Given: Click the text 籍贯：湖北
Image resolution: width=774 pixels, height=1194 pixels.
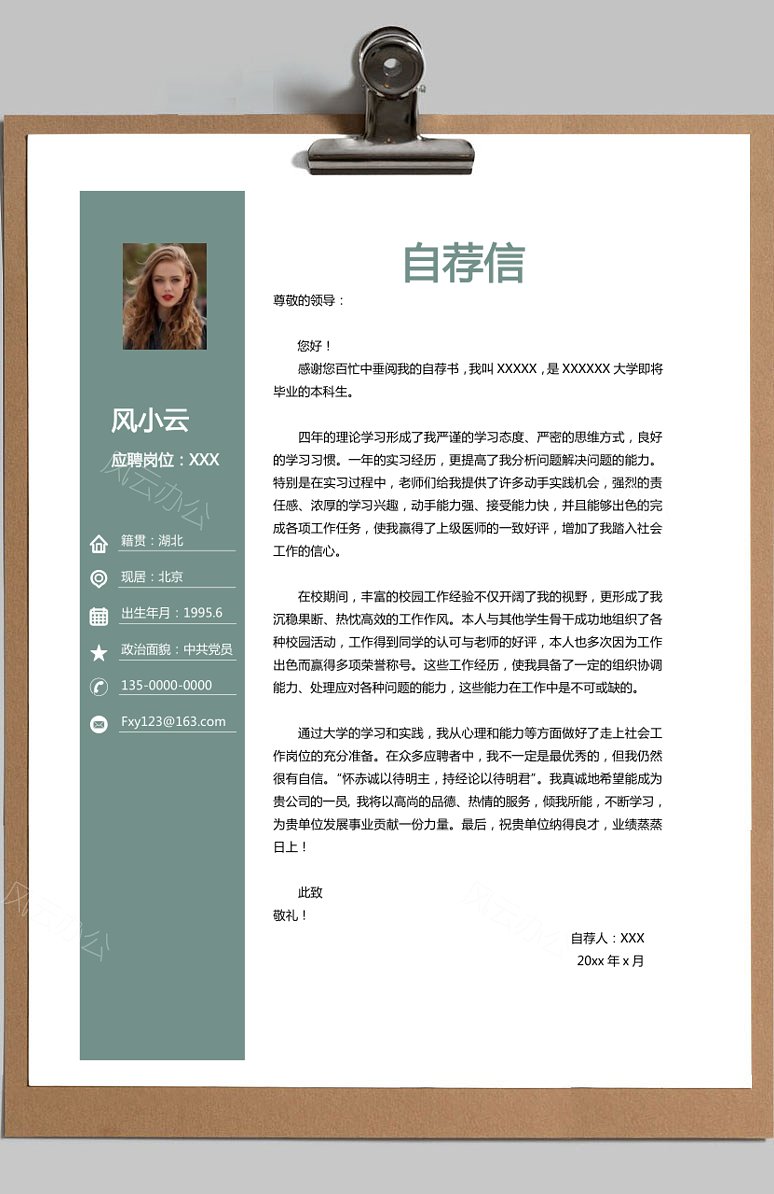Looking at the screenshot, I should pos(152,541).
